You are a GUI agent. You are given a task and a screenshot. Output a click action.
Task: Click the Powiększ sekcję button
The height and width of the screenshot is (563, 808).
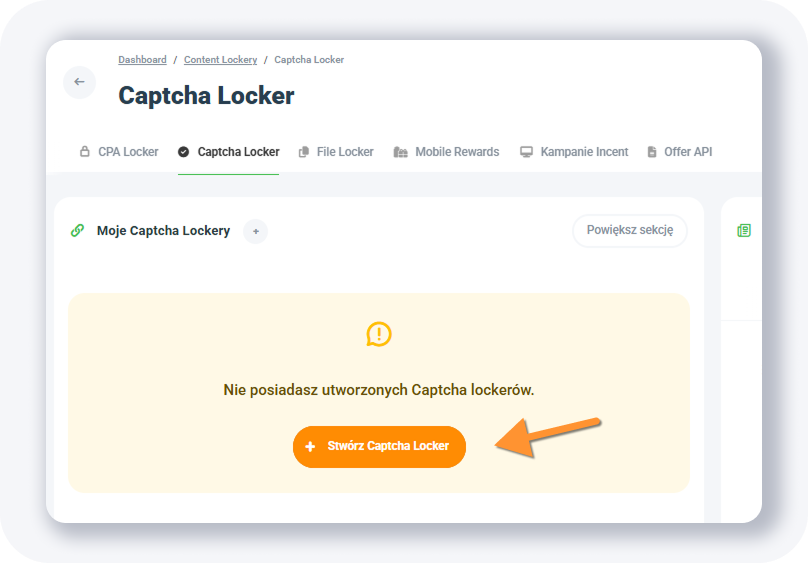(630, 230)
